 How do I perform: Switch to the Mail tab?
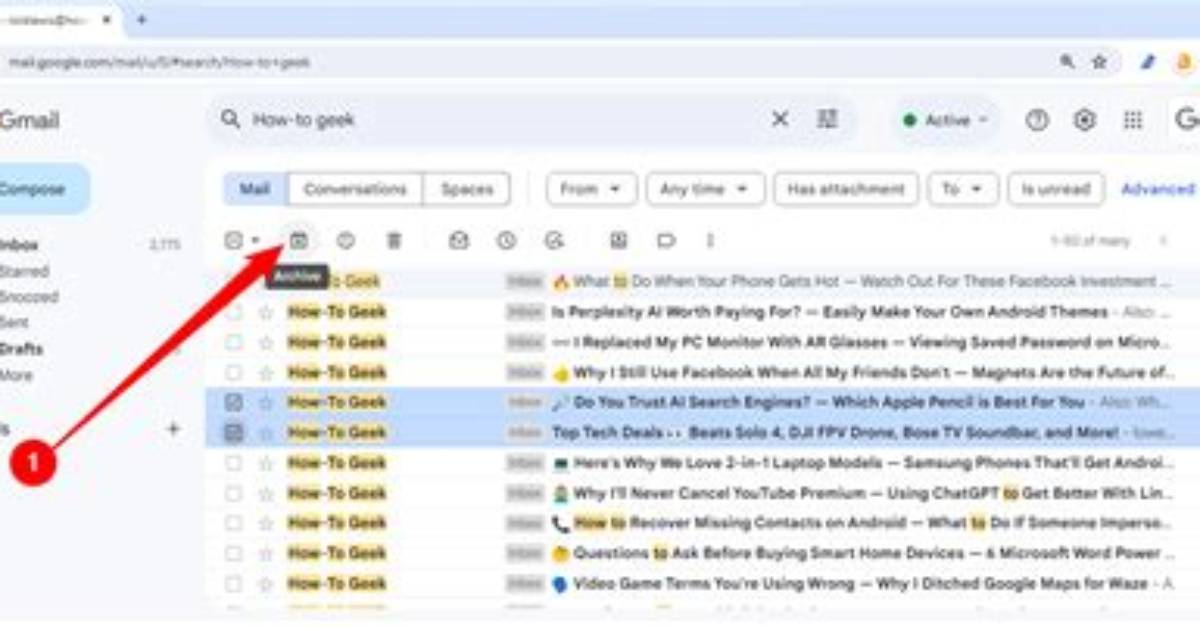pos(255,188)
